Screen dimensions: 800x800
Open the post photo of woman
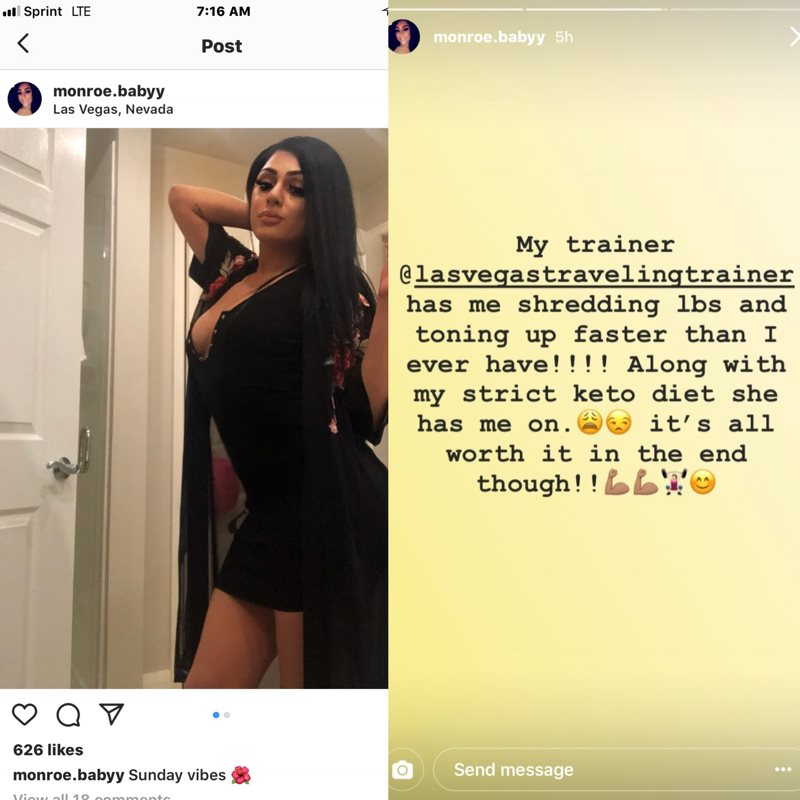coord(194,408)
